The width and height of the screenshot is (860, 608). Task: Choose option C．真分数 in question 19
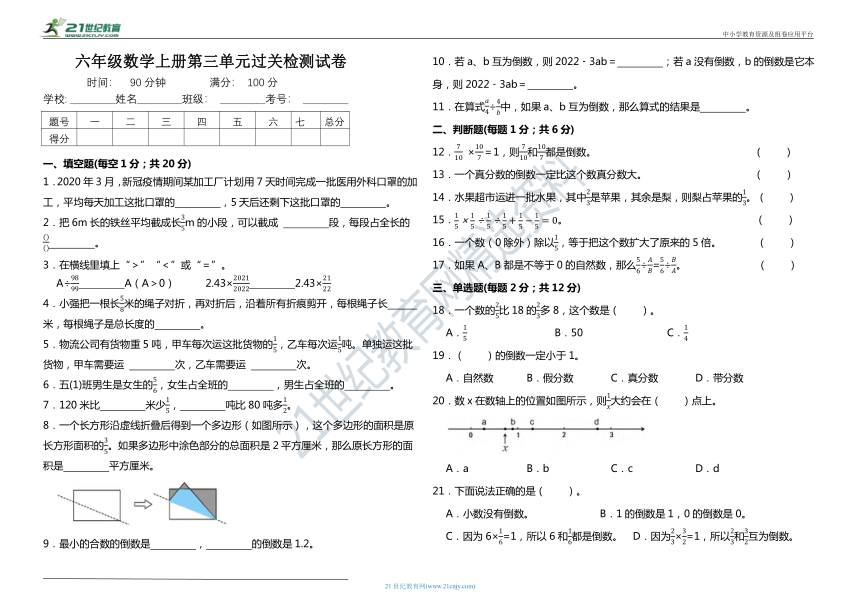(x=634, y=378)
